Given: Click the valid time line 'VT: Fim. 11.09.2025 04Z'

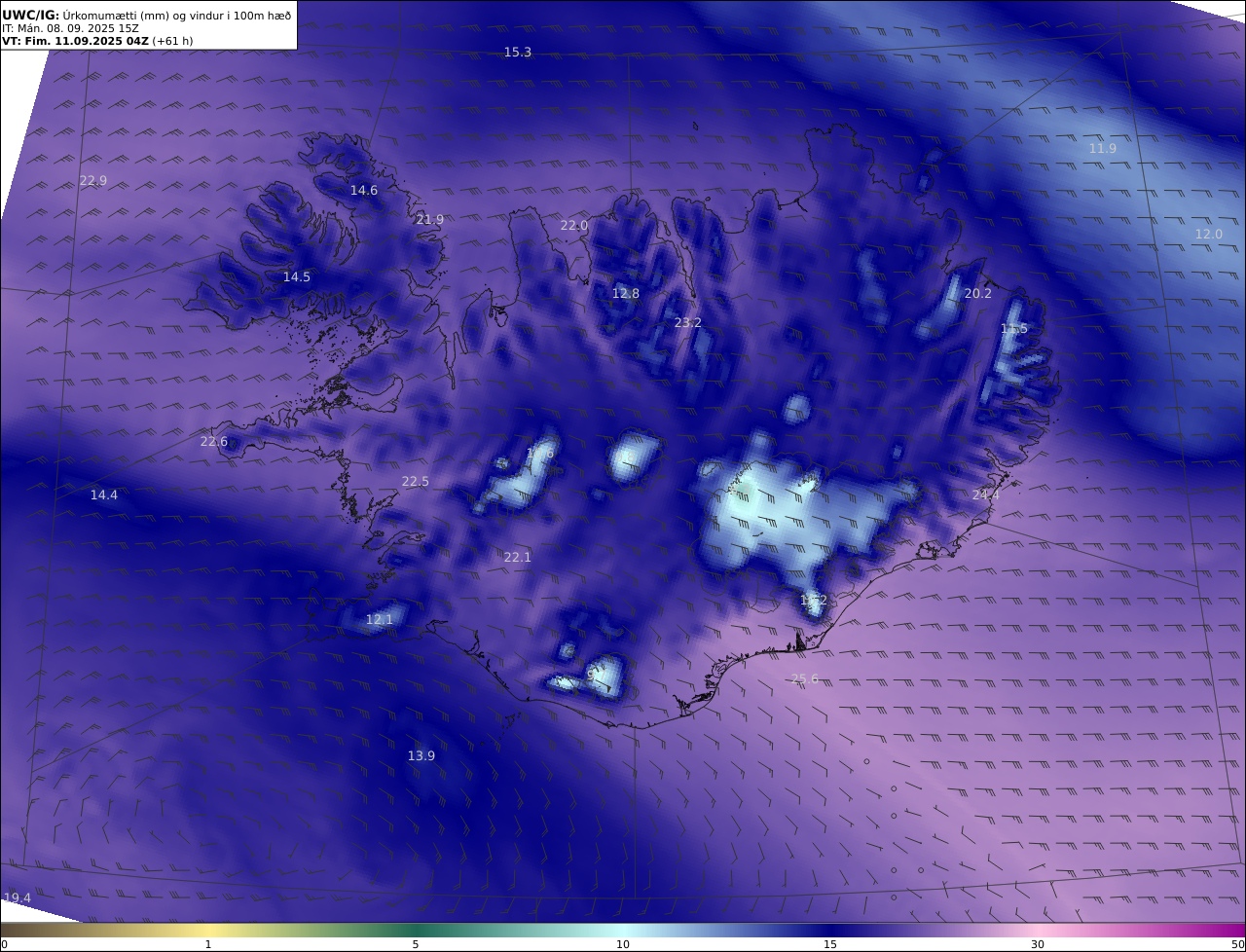Looking at the screenshot, I should 77,42.
